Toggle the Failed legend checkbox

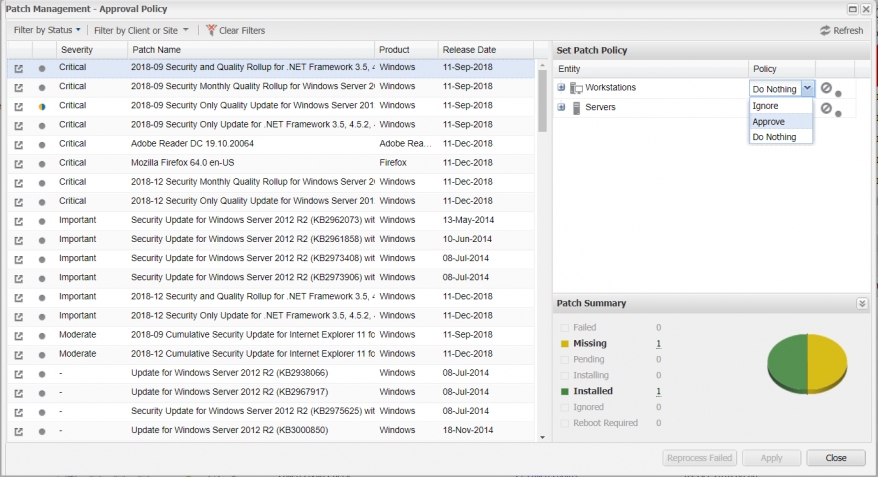[x=564, y=328]
